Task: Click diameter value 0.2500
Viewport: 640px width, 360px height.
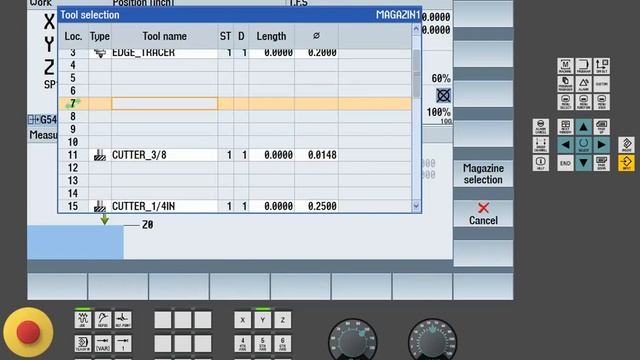Action: pyautogui.click(x=322, y=206)
